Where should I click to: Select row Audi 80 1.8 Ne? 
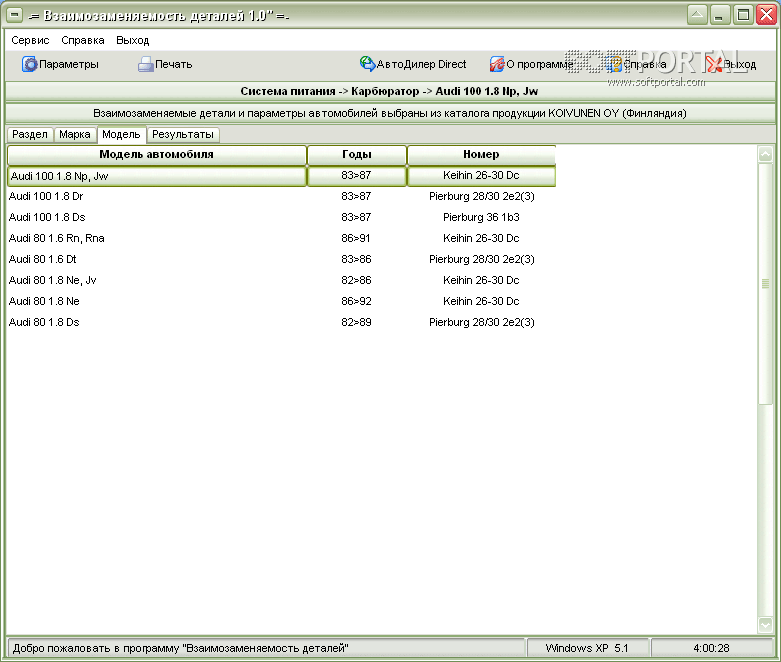(x=281, y=301)
